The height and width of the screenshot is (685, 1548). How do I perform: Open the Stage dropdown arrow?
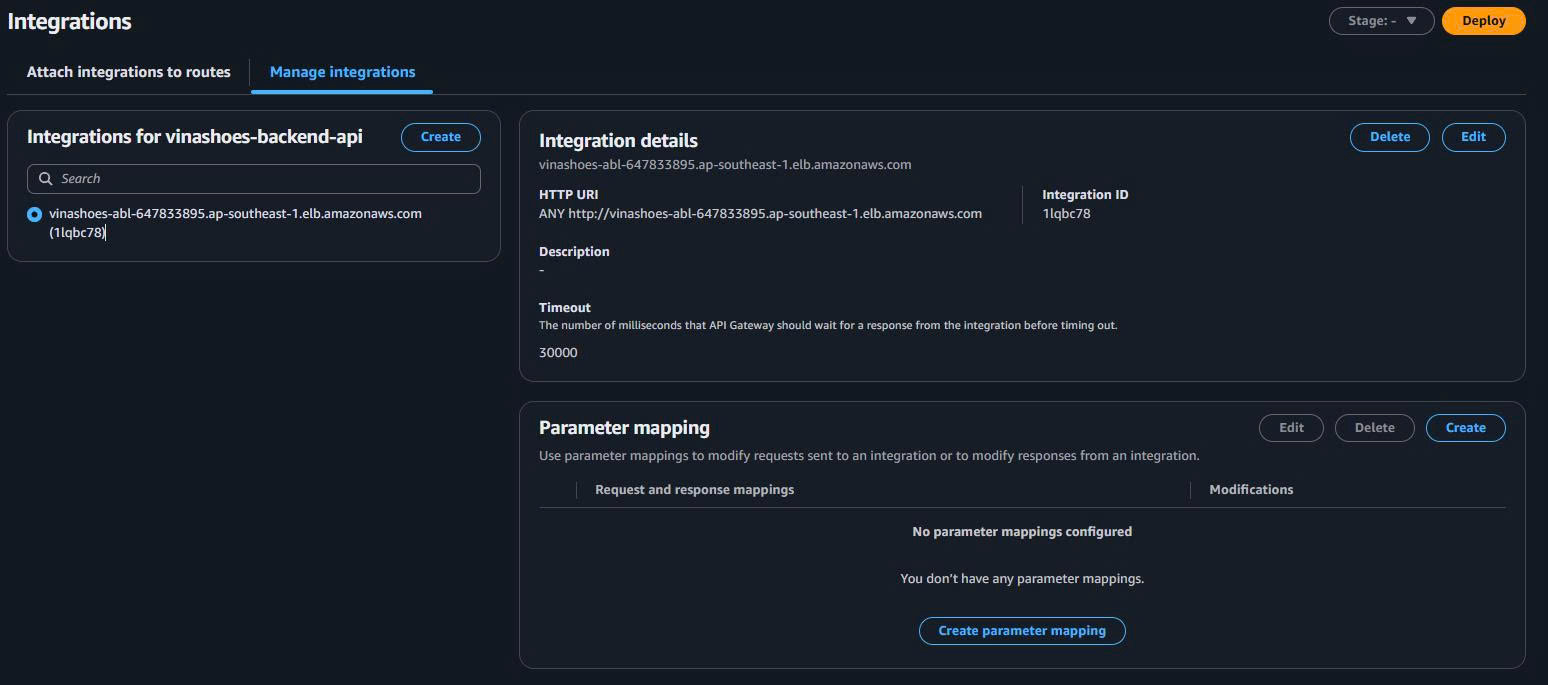pyautogui.click(x=1413, y=20)
